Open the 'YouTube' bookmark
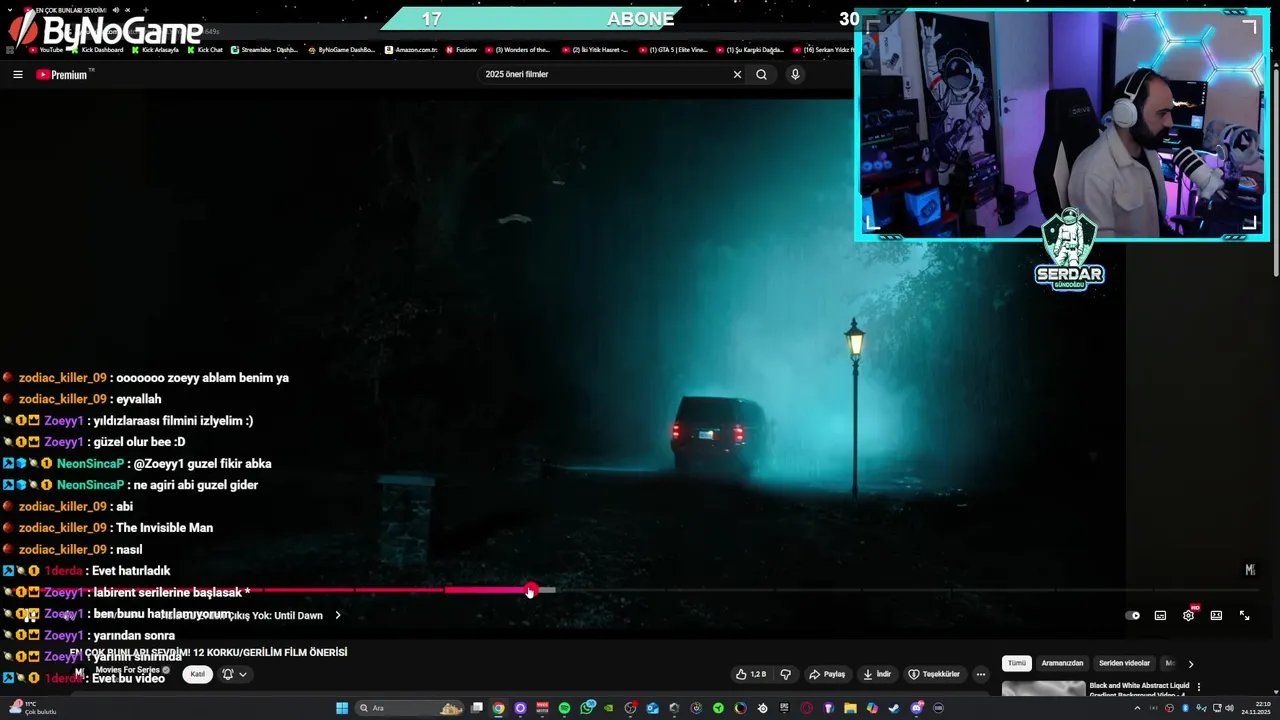The image size is (1280, 720). point(46,50)
